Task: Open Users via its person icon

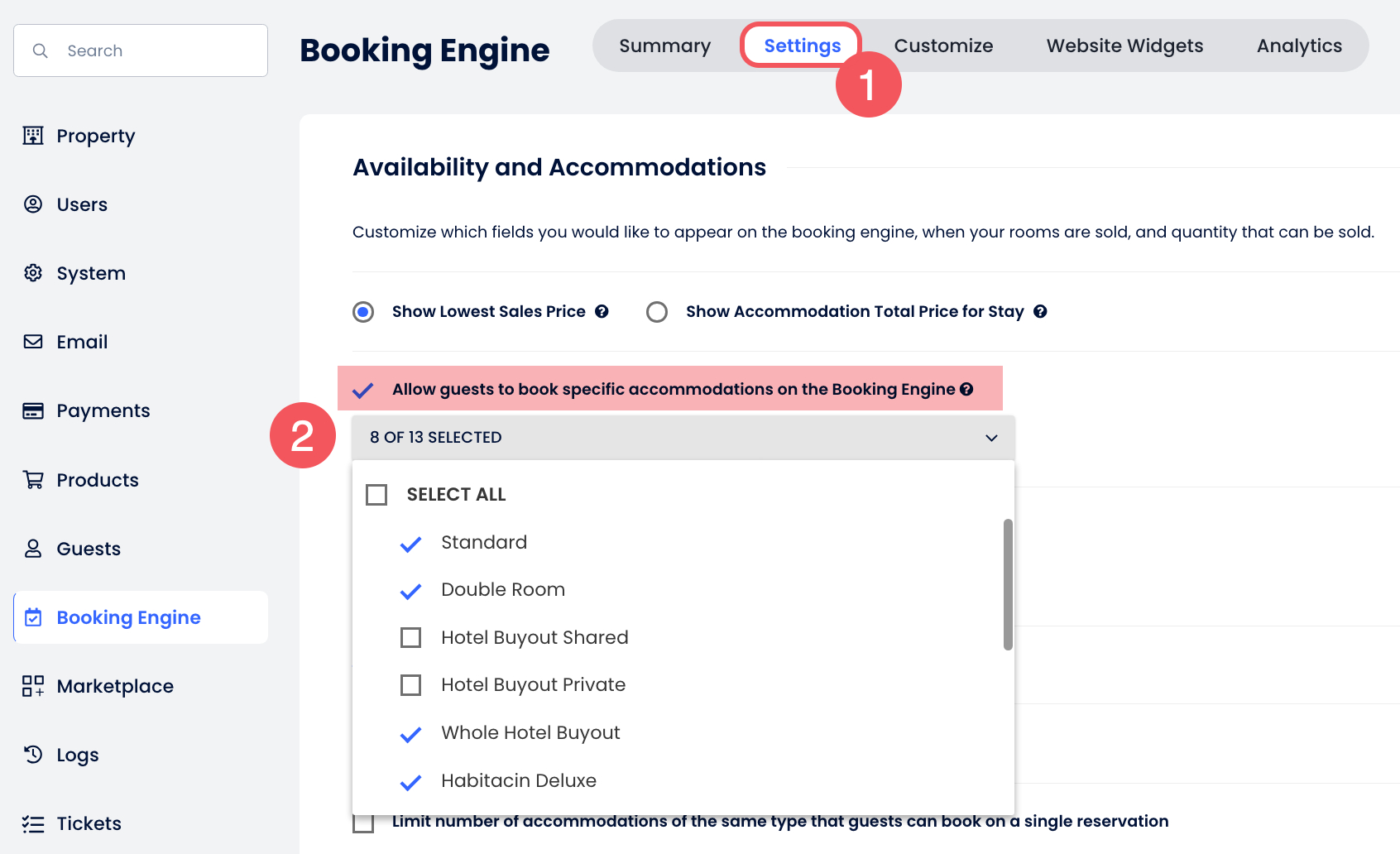Action: tap(33, 204)
